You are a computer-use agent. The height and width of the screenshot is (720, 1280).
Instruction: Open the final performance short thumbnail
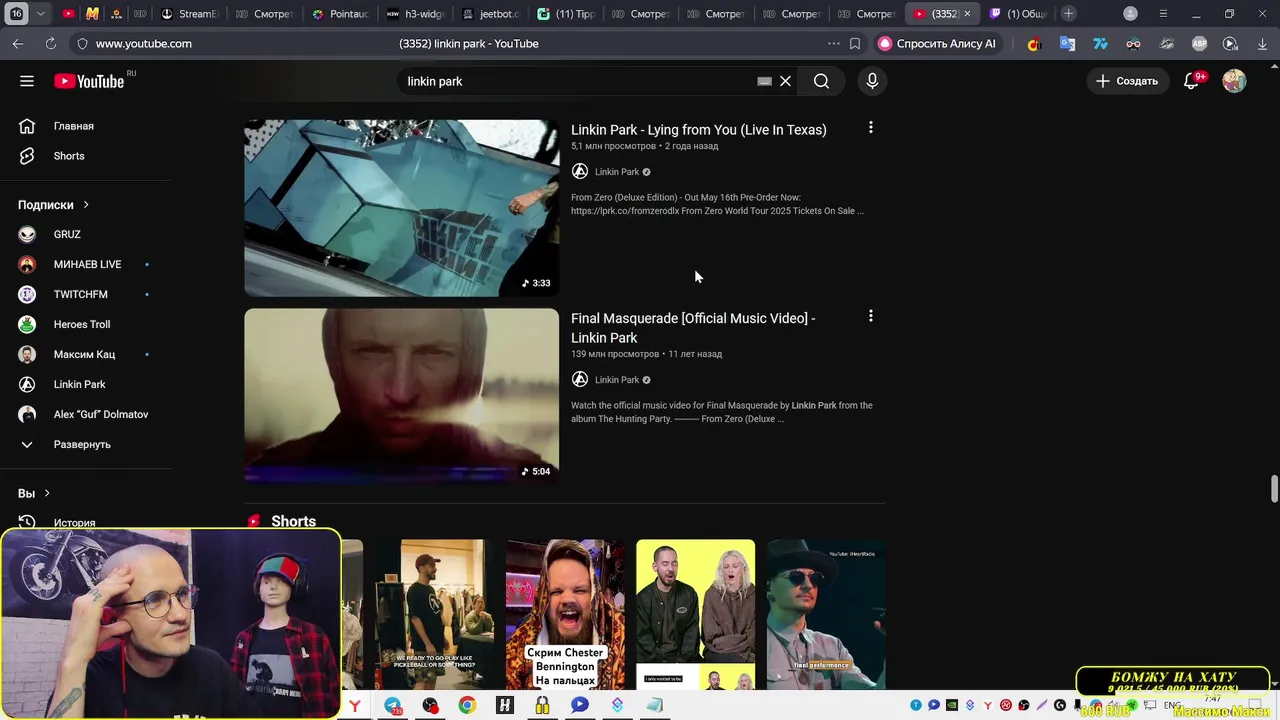826,614
